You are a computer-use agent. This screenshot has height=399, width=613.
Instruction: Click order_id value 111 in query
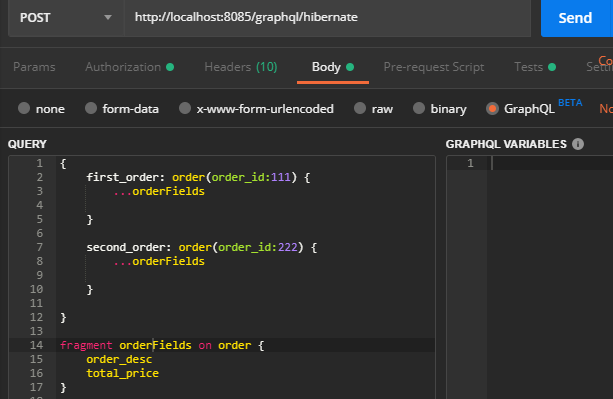[281, 177]
